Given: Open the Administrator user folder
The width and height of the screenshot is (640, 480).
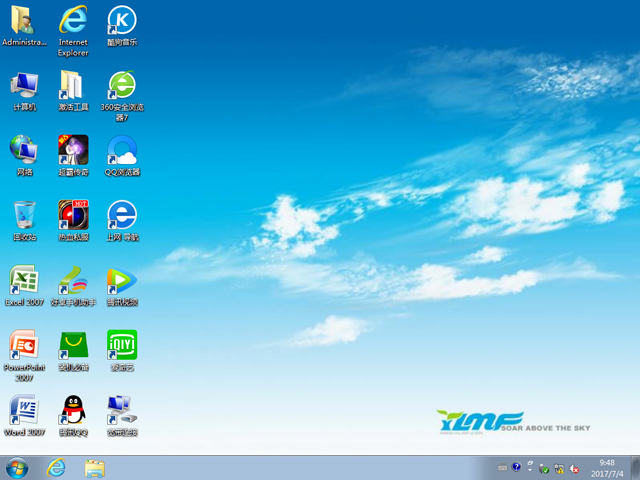Looking at the screenshot, I should [24, 21].
